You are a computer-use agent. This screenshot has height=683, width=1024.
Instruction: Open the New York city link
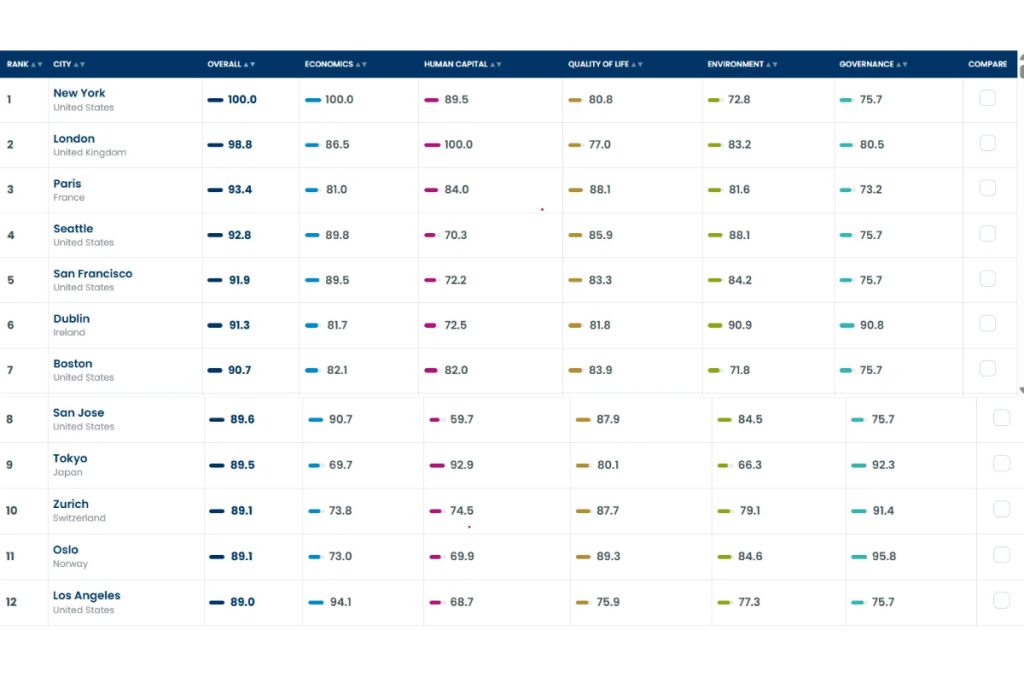pyautogui.click(x=79, y=93)
